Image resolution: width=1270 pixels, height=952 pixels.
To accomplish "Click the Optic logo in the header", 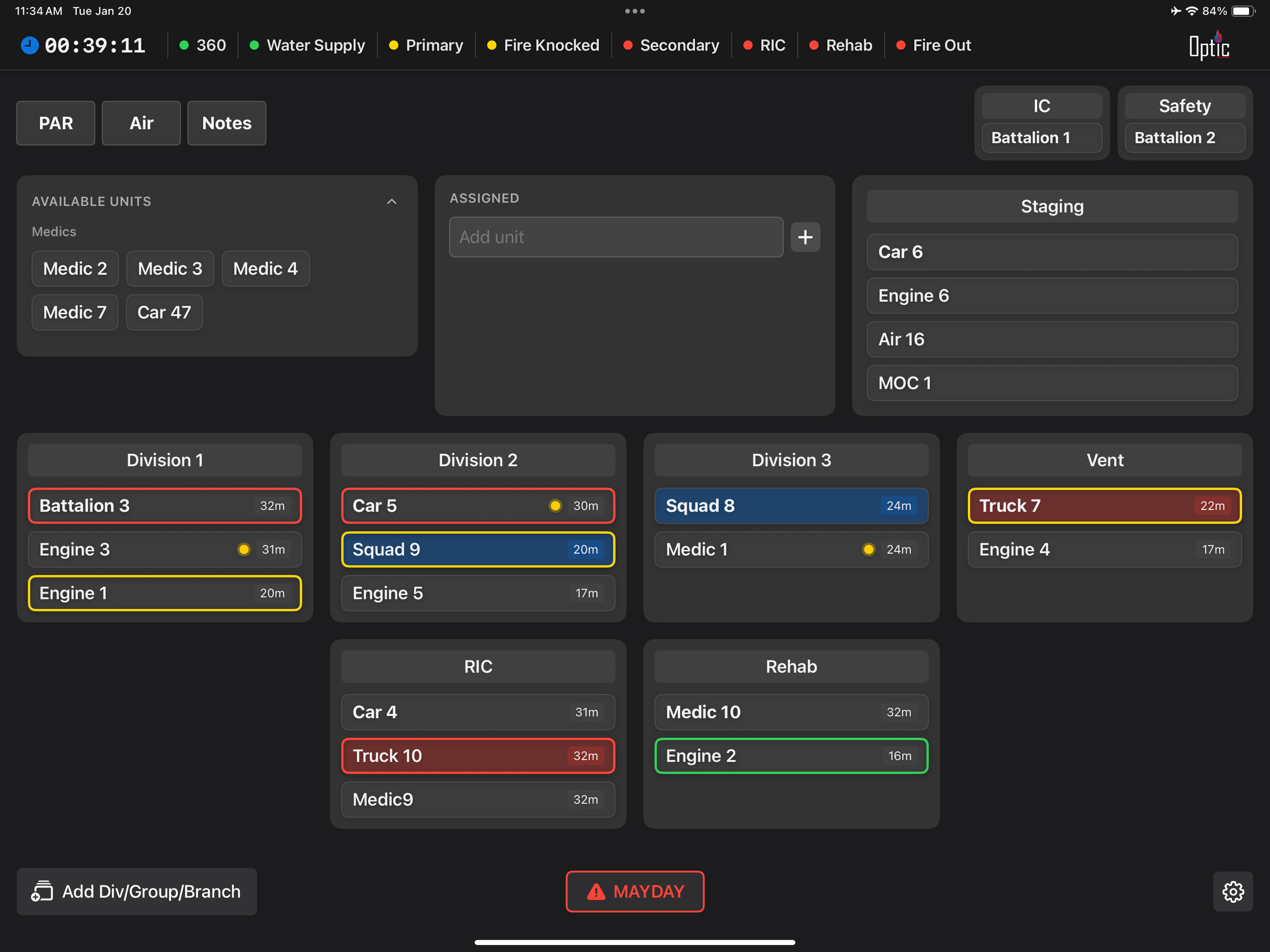I will click(1209, 47).
